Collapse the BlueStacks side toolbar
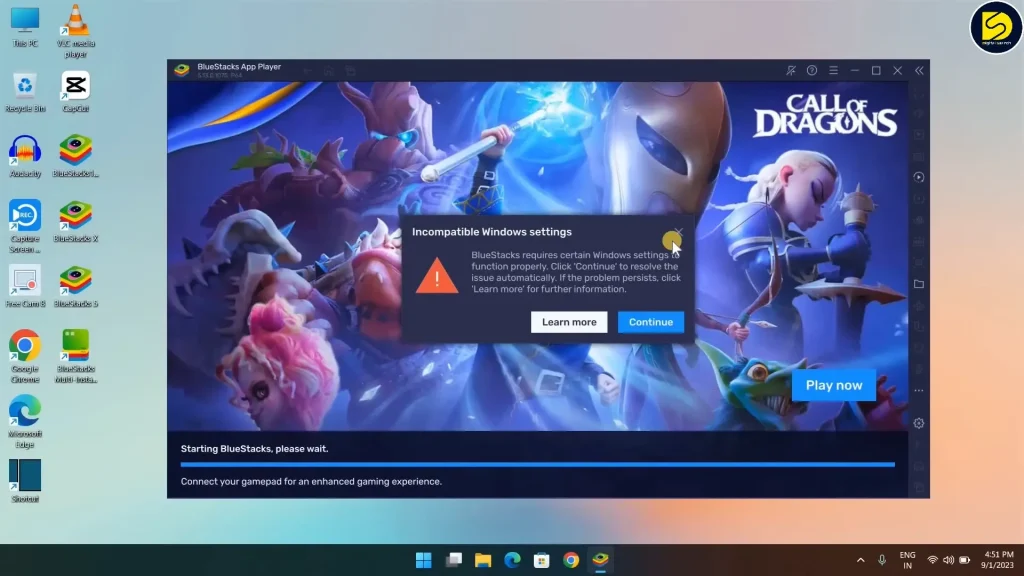Viewport: 1024px width, 576px height. tap(919, 71)
